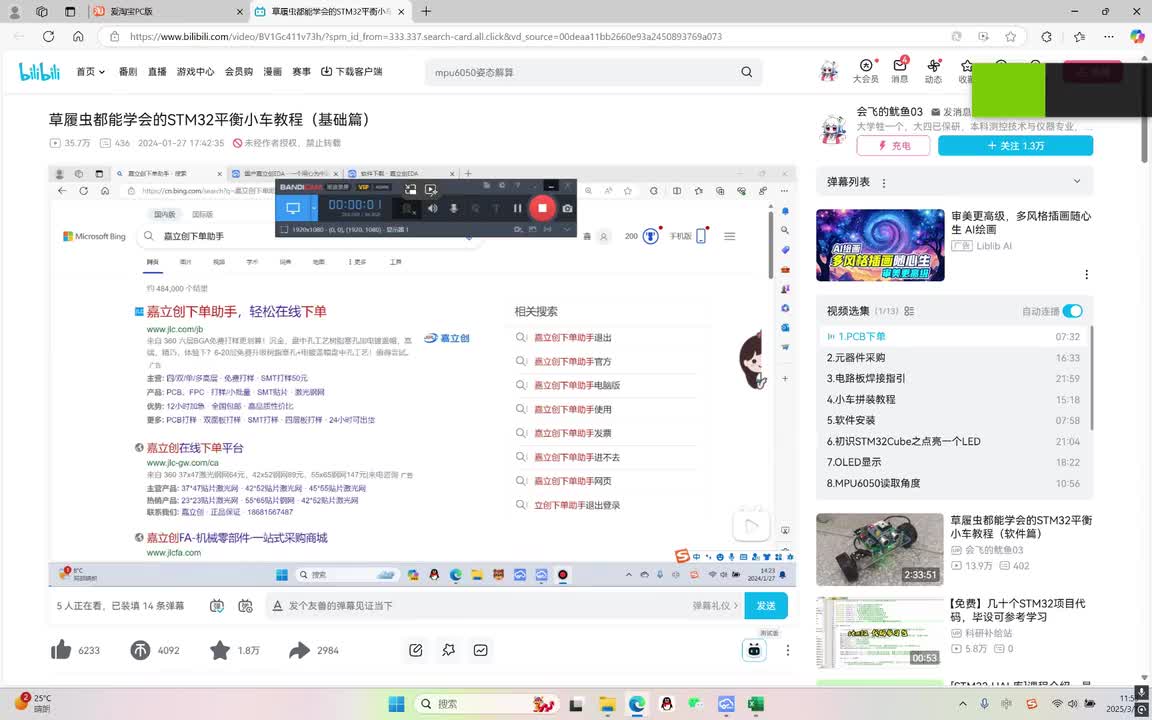Favorite the video using star icon
The width and height of the screenshot is (1152, 720).
tap(220, 649)
